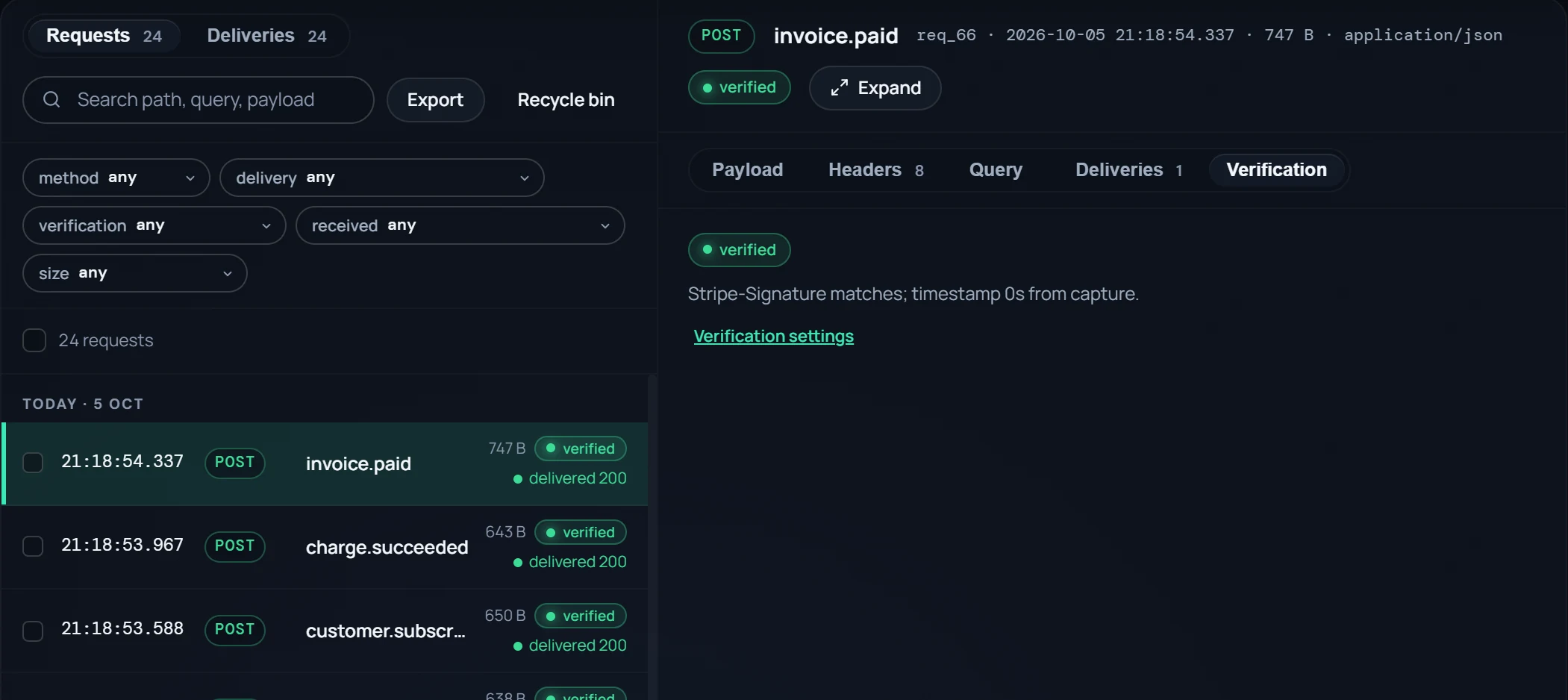Click the Export button
Image resolution: width=1568 pixels, height=700 pixels.
tap(435, 100)
